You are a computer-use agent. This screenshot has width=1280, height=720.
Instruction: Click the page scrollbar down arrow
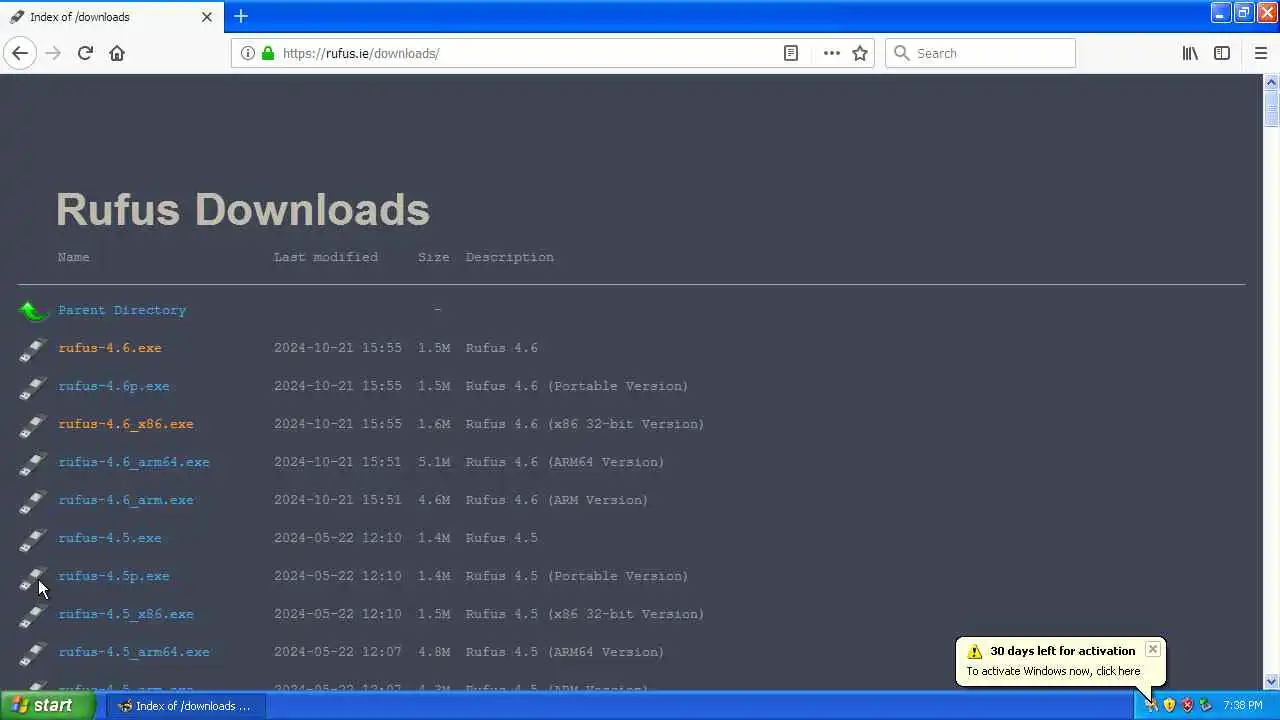coord(1272,682)
